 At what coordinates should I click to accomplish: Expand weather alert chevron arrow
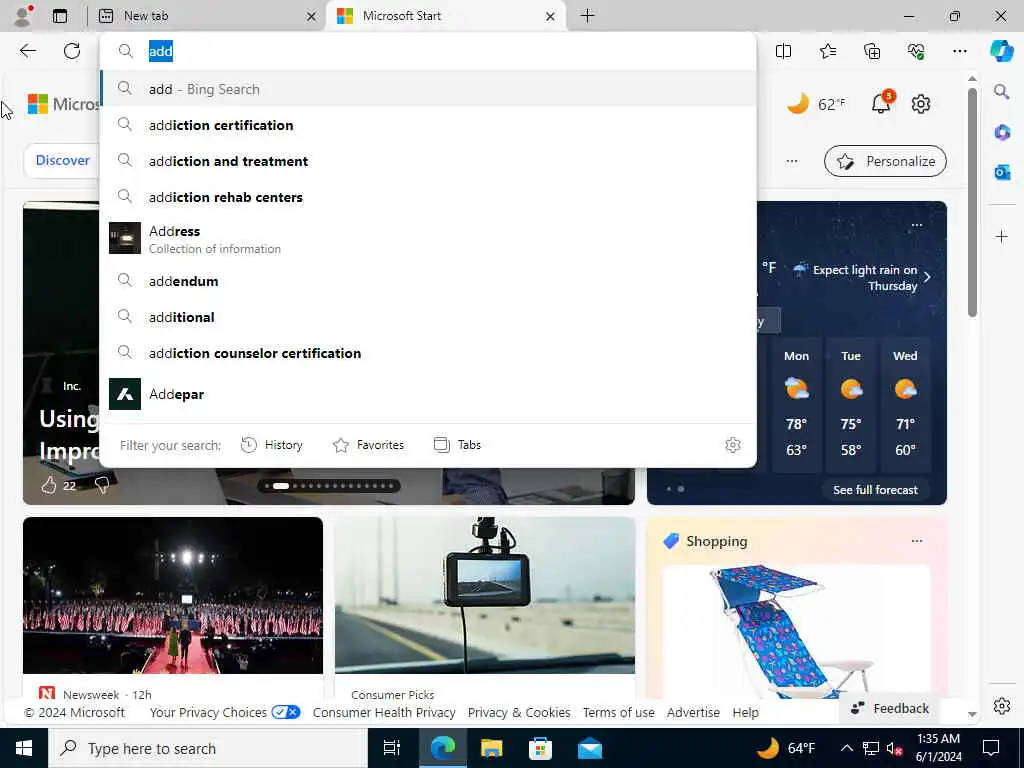coord(927,277)
